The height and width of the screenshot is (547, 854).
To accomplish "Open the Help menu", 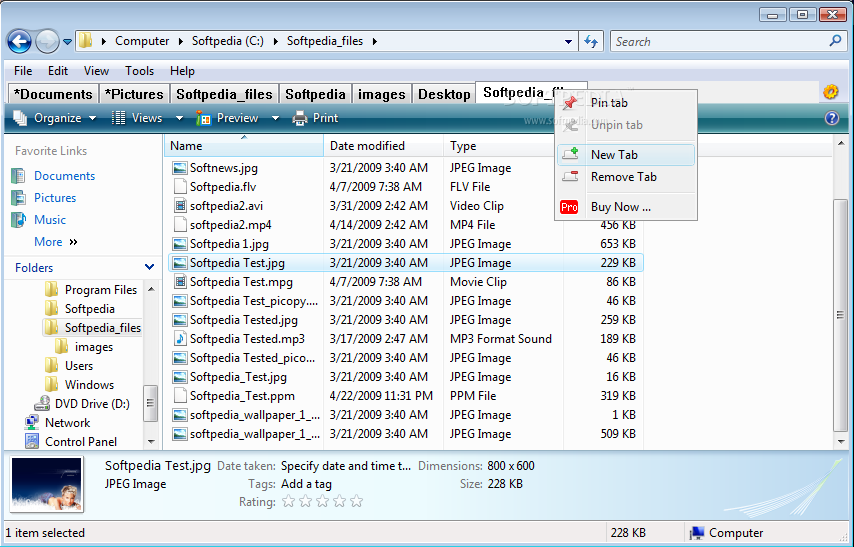I will (x=182, y=71).
